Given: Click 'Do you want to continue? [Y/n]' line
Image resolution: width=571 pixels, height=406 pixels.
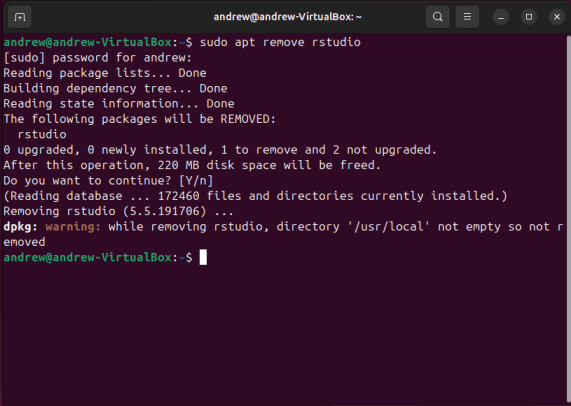Looking at the screenshot, I should [x=108, y=181].
